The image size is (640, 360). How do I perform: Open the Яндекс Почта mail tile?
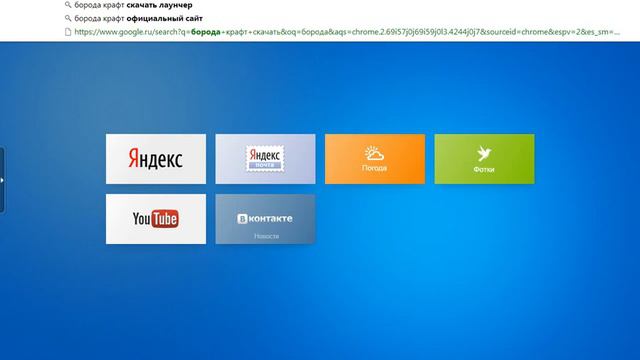tap(265, 159)
